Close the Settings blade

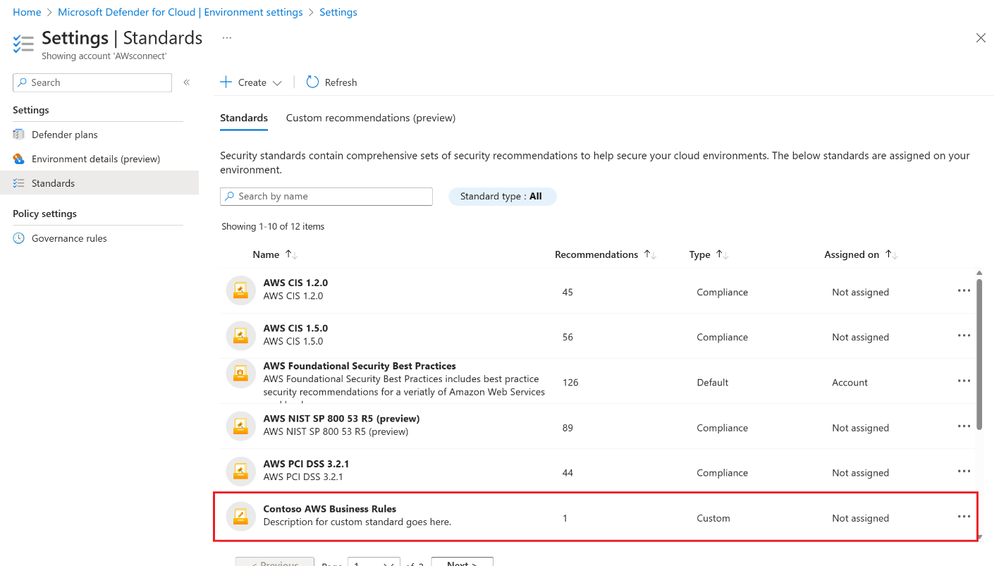pyautogui.click(x=981, y=38)
